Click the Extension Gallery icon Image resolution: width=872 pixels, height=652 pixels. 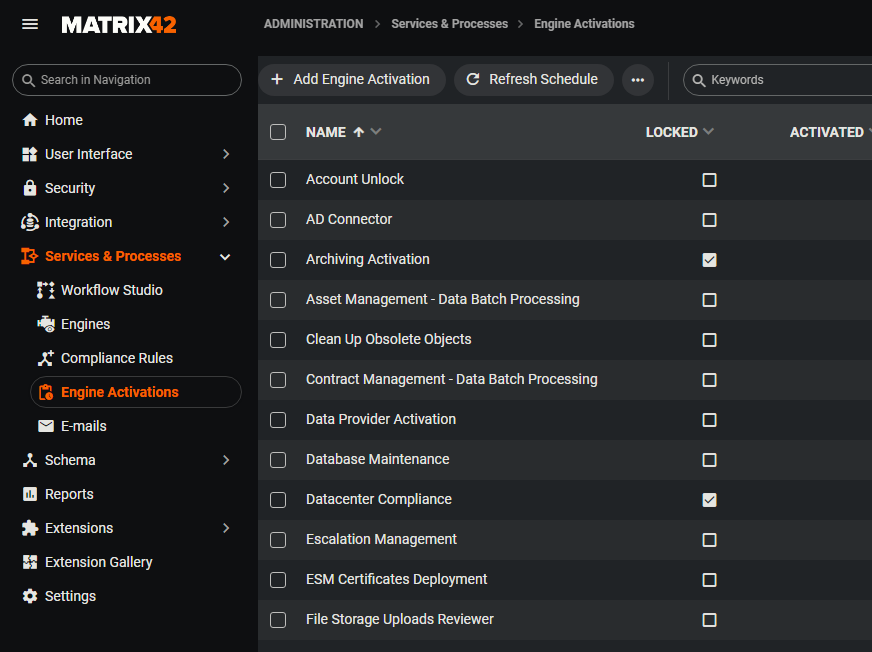click(30, 562)
